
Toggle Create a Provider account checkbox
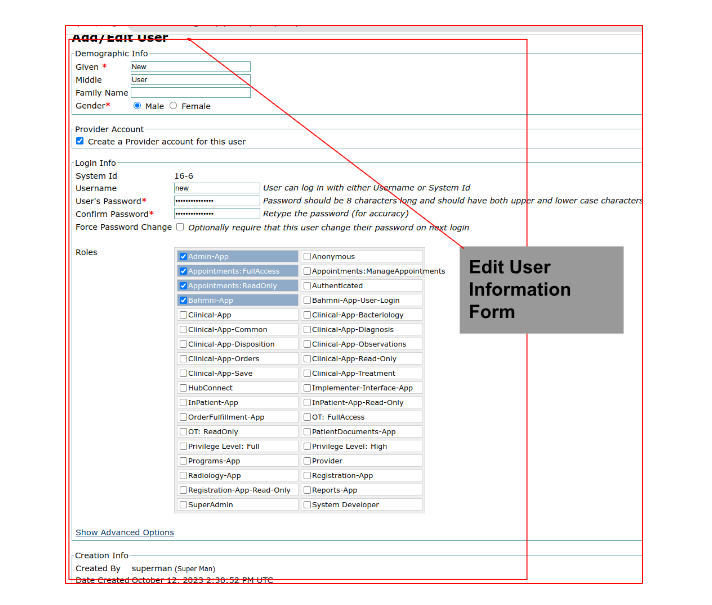point(80,141)
